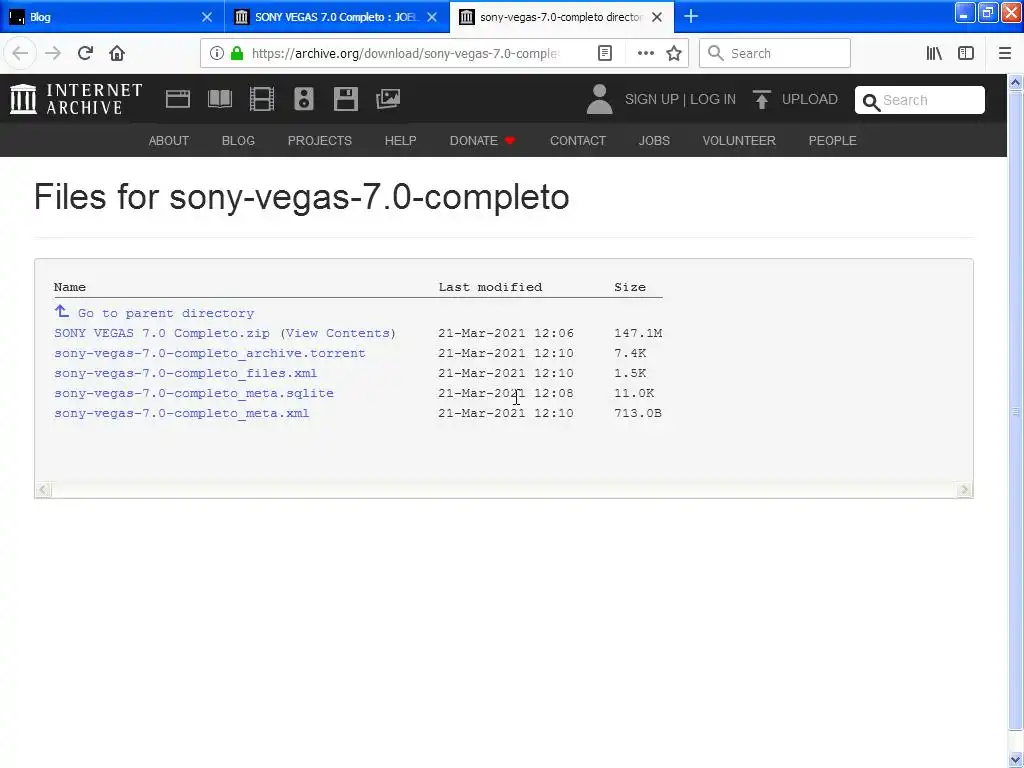
Task: Download SONY VEGAS 7.0 Completo.zip
Action: pyautogui.click(x=162, y=333)
